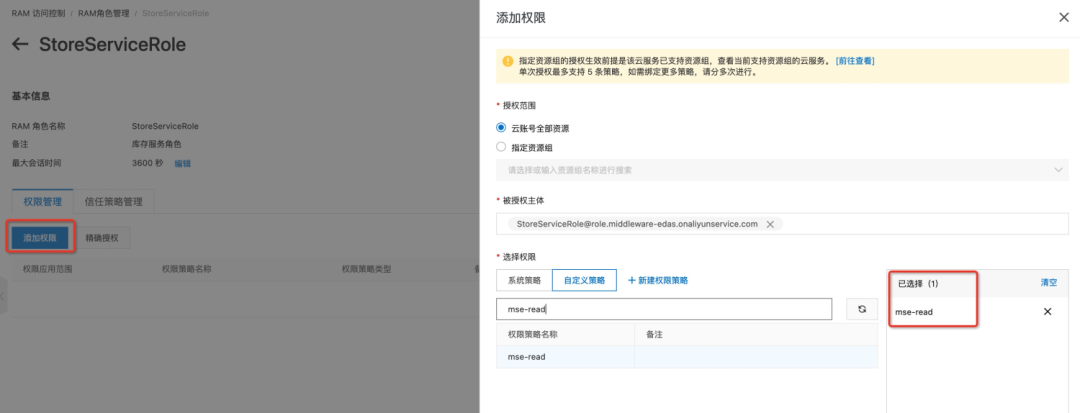Image resolution: width=1080 pixels, height=413 pixels.
Task: Remove the selected mse-read policy with X
Action: [1047, 312]
